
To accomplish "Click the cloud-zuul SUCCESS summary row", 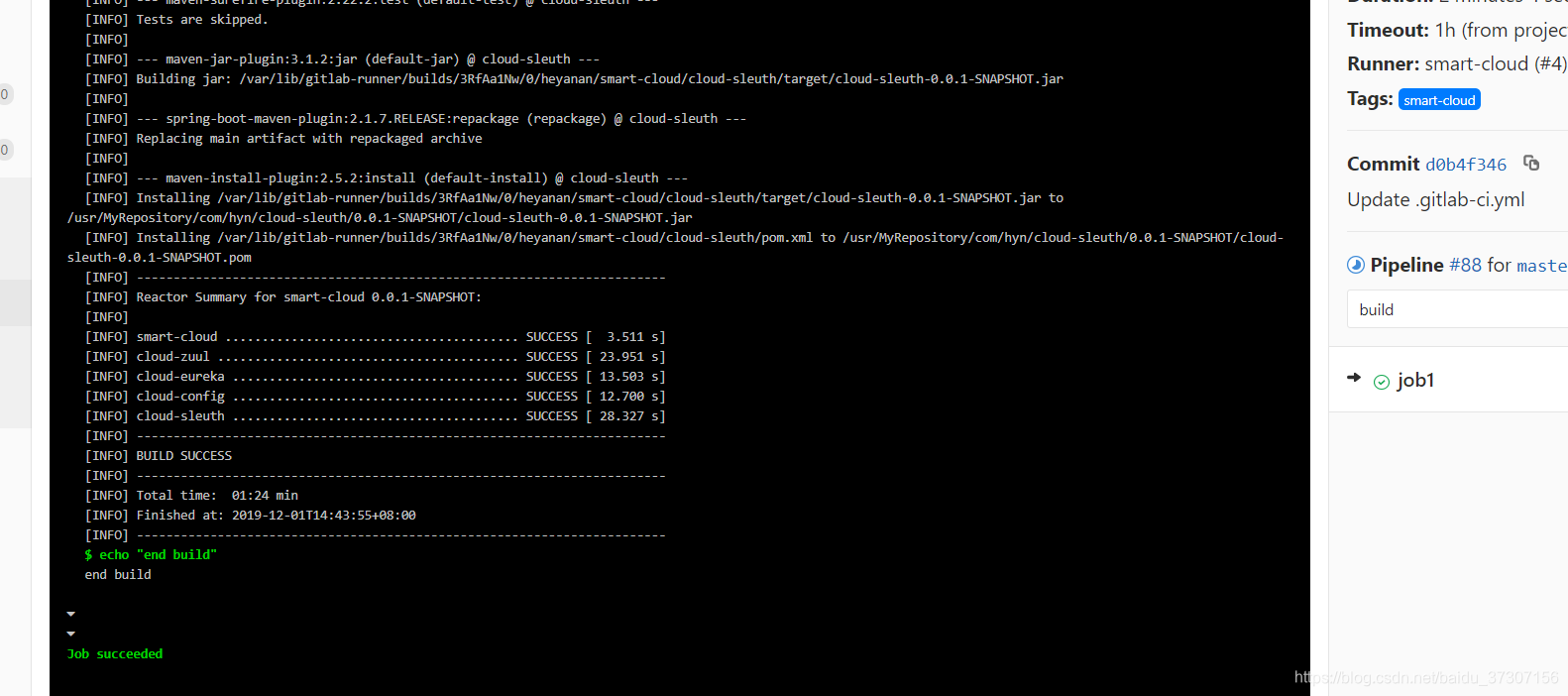I will (375, 356).
